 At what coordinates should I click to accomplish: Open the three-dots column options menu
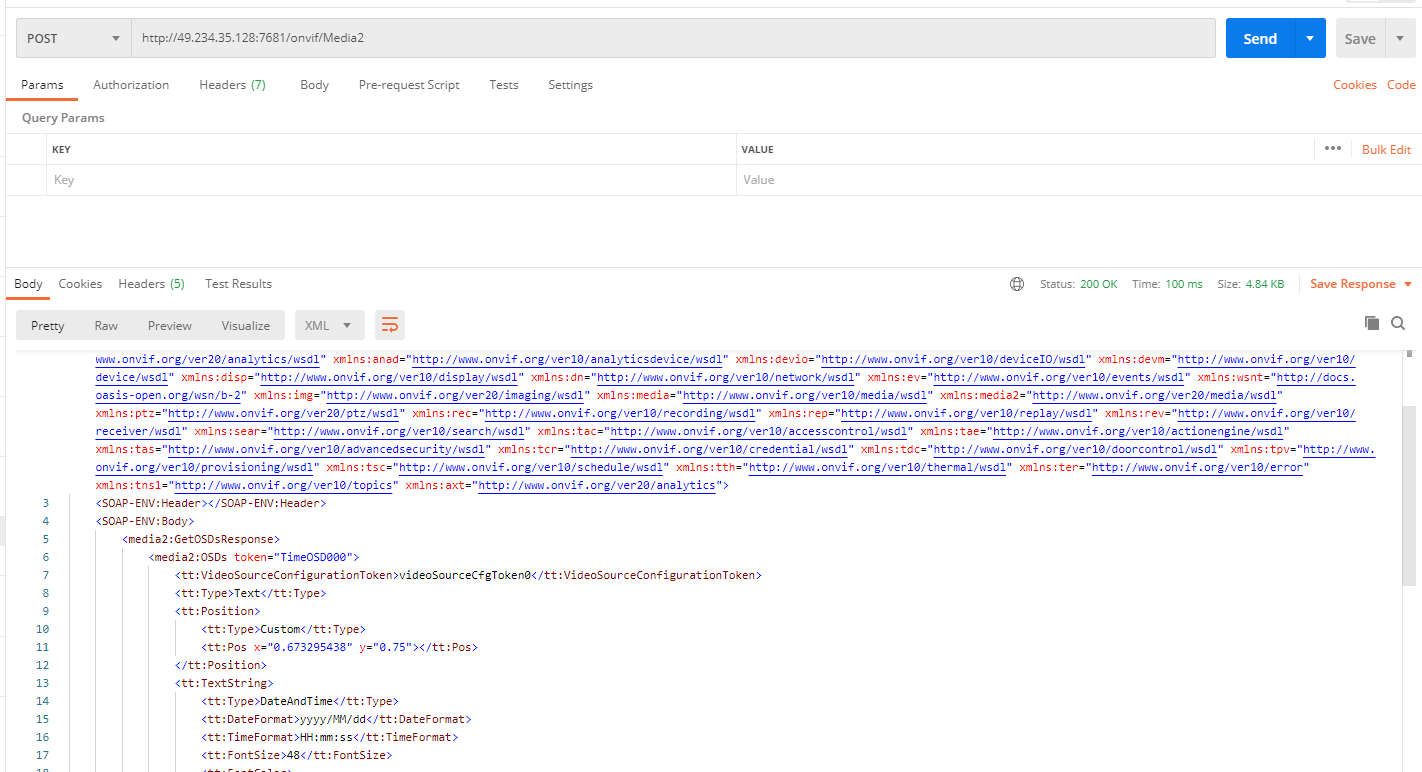pos(1332,149)
